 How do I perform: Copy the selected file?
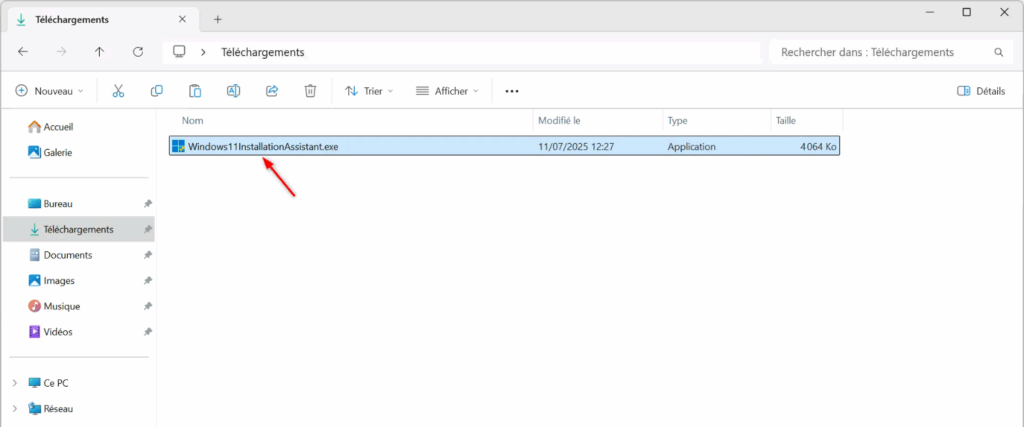click(x=157, y=91)
